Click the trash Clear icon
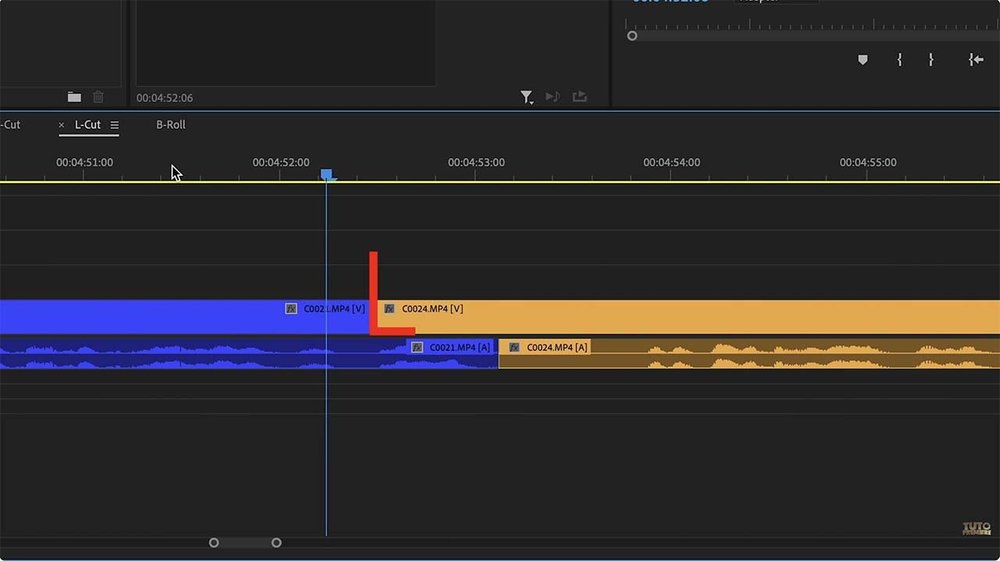This screenshot has height=561, width=1000. 98,97
